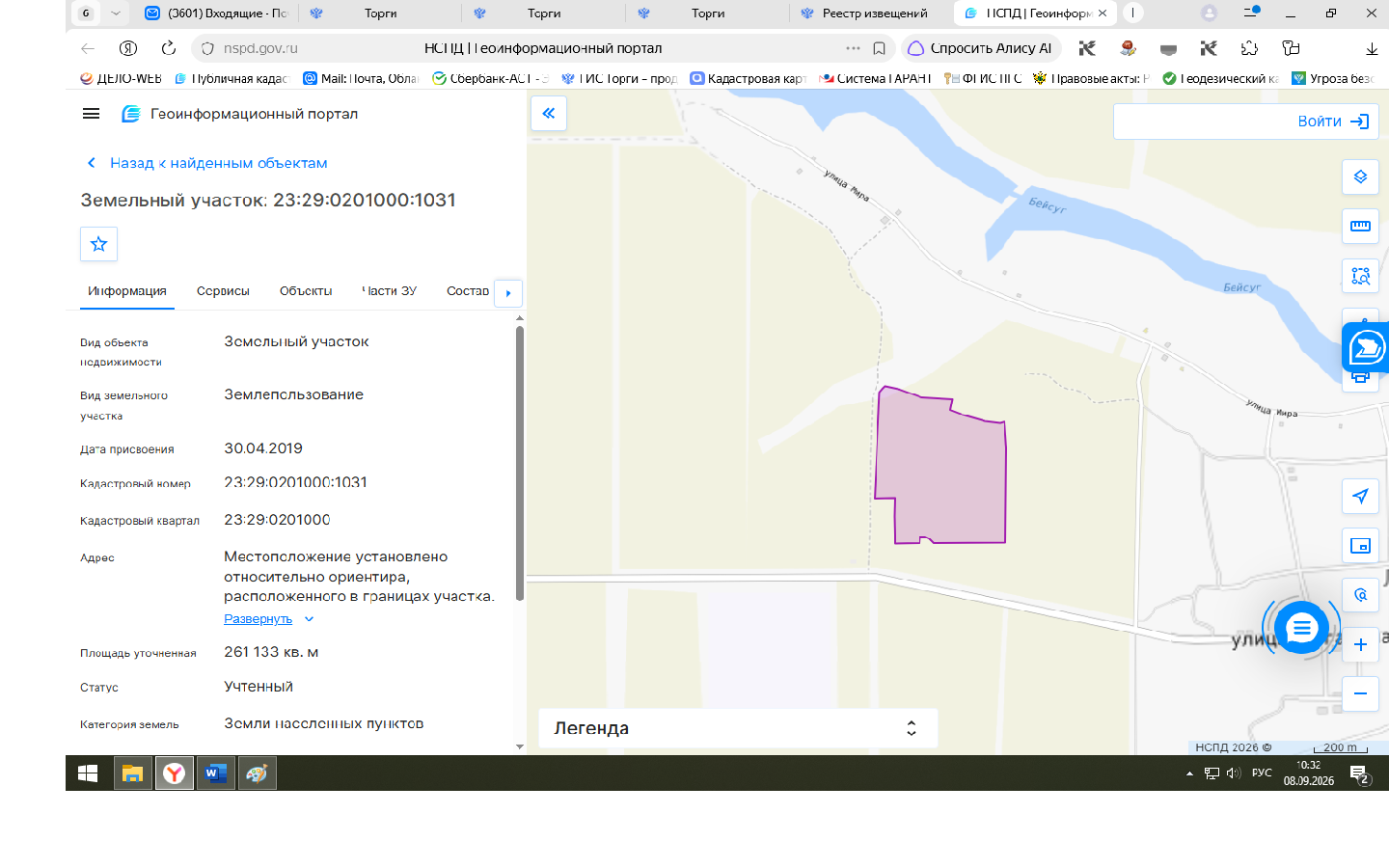Switch to the Информация tab
The width and height of the screenshot is (1389, 868).
127,291
